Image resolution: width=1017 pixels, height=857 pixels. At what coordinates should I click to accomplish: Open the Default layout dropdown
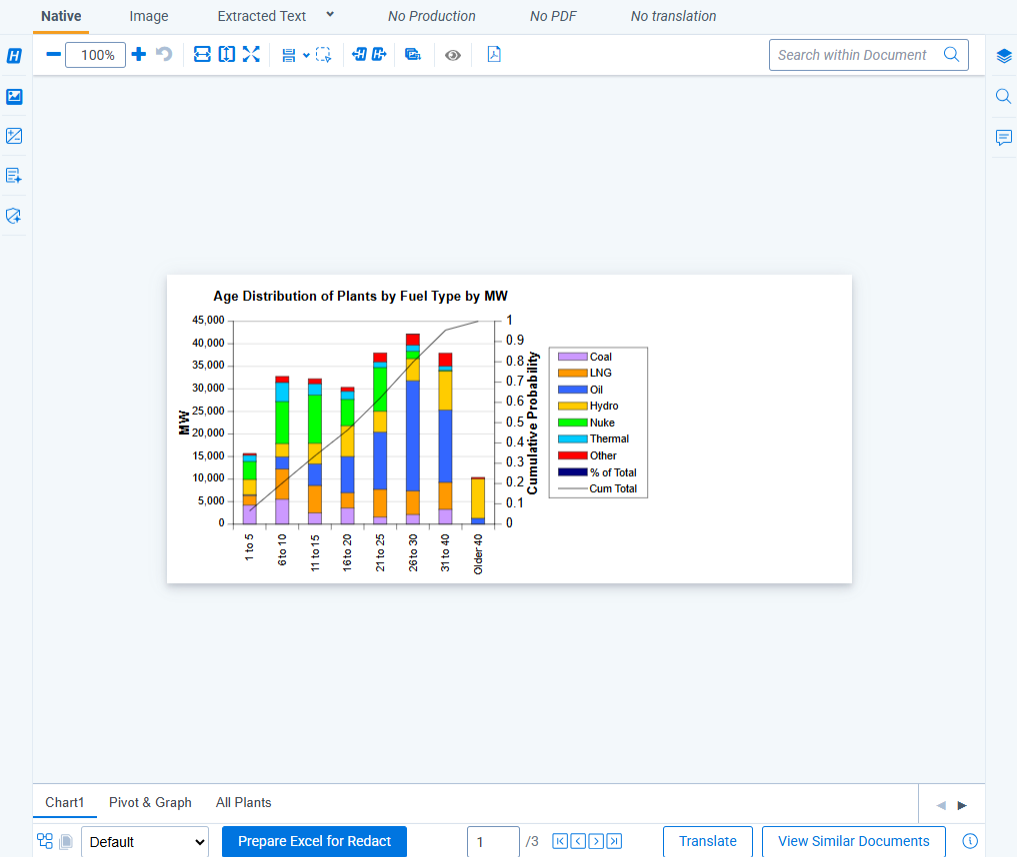pyautogui.click(x=145, y=842)
